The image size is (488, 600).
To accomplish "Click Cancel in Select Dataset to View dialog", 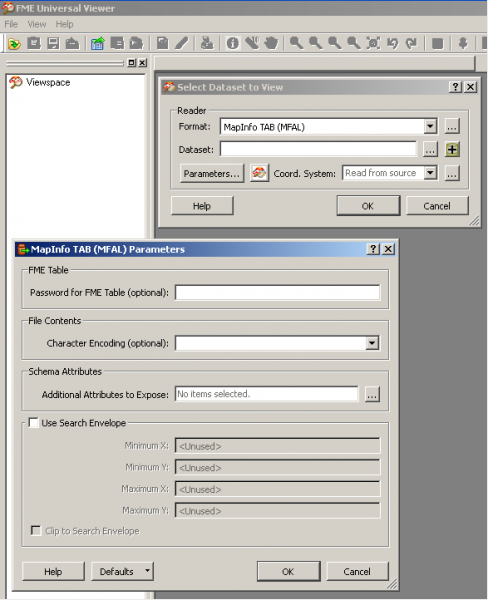I will click(x=437, y=206).
